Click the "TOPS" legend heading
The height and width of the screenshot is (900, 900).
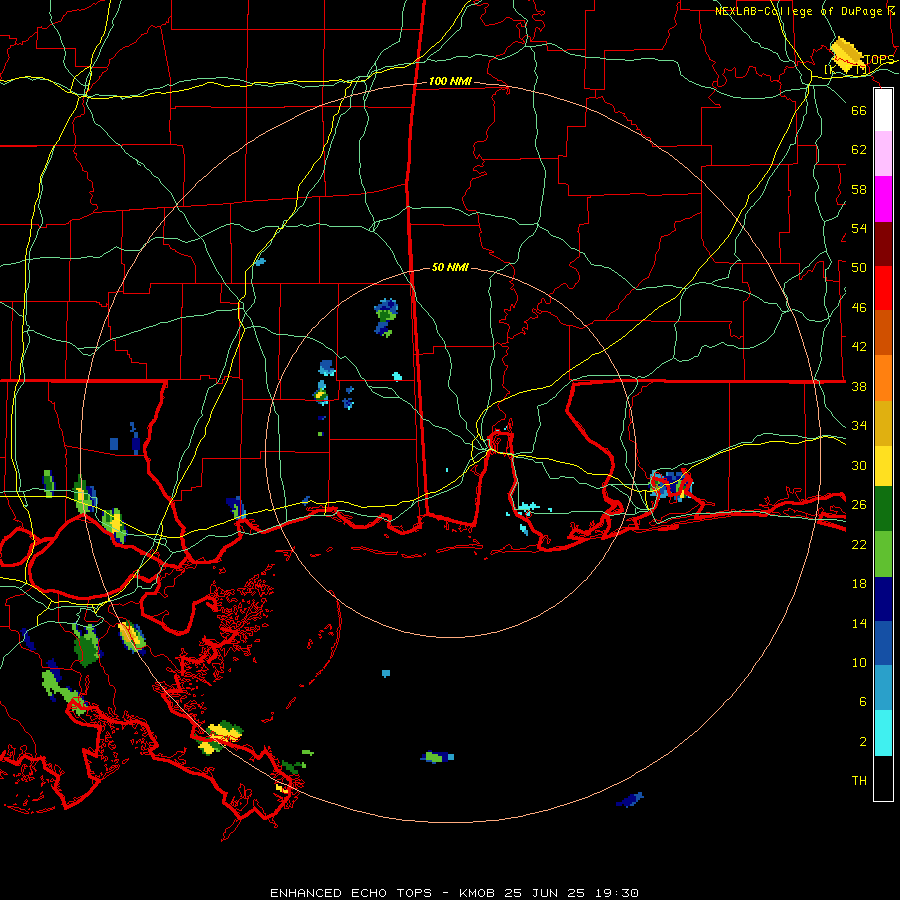879,60
